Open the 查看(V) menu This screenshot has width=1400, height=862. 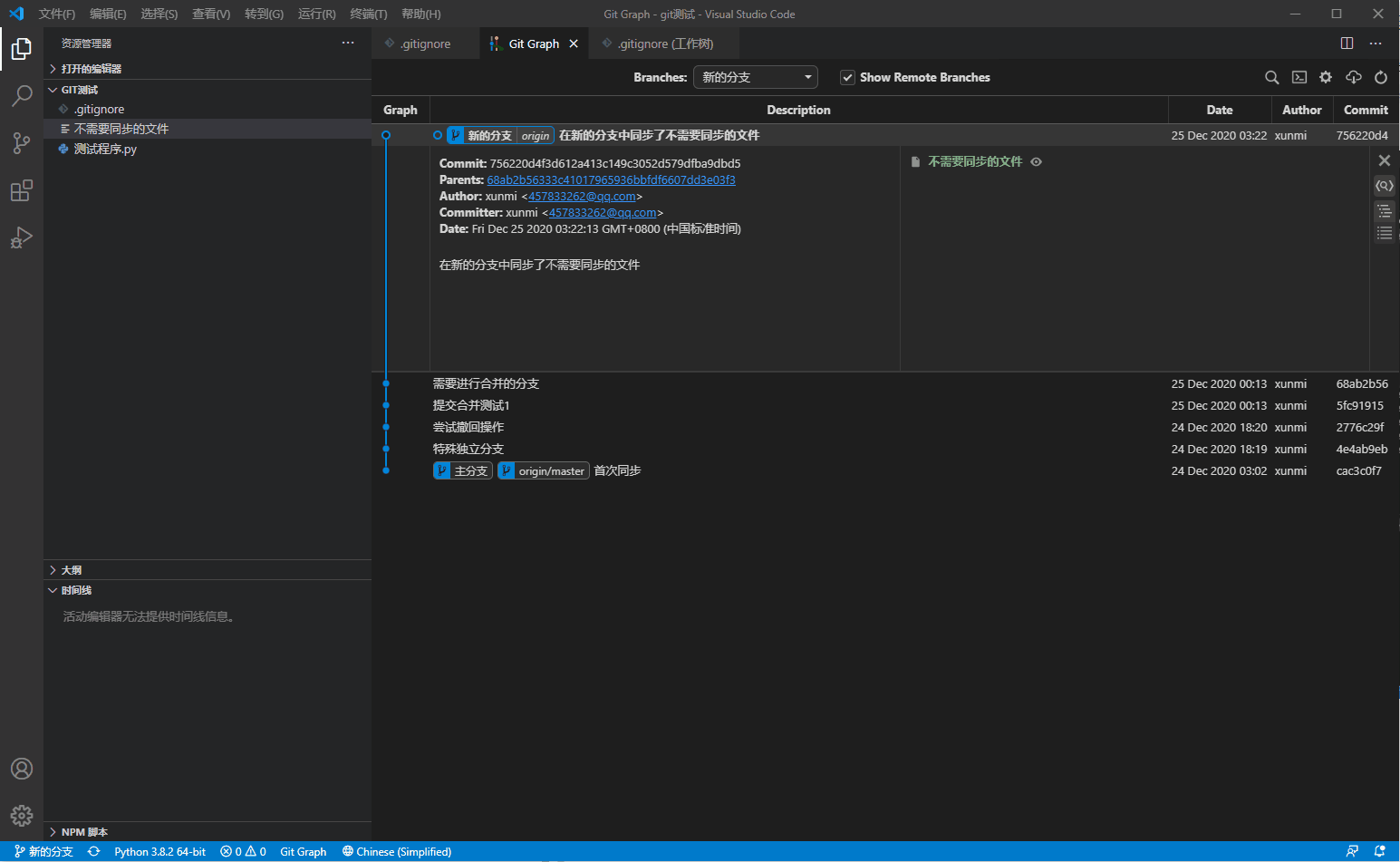tap(211, 15)
